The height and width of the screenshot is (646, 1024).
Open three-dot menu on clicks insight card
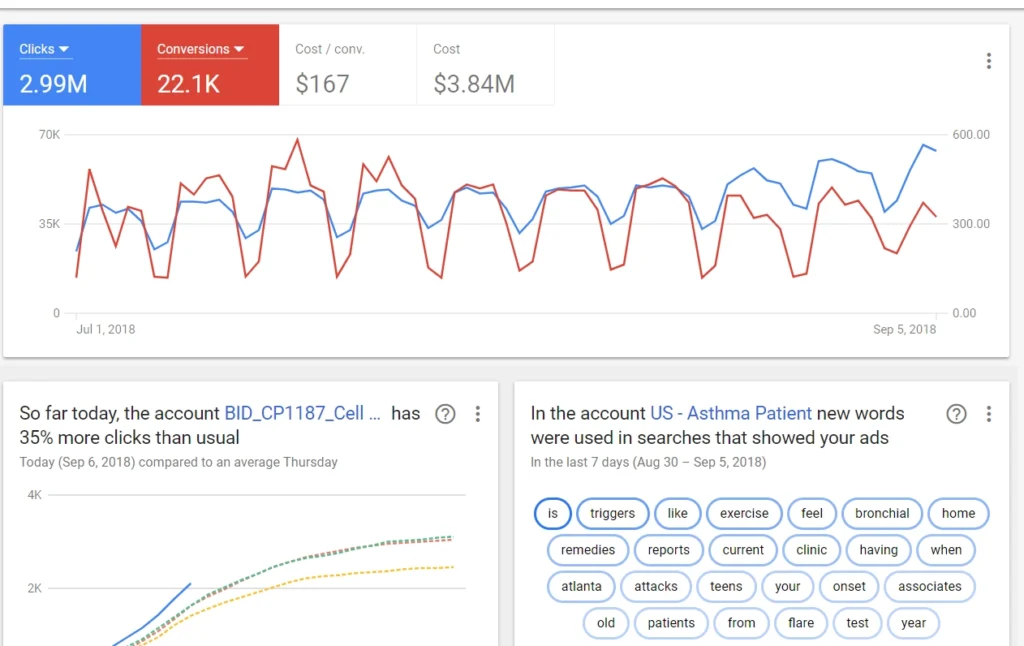478,413
